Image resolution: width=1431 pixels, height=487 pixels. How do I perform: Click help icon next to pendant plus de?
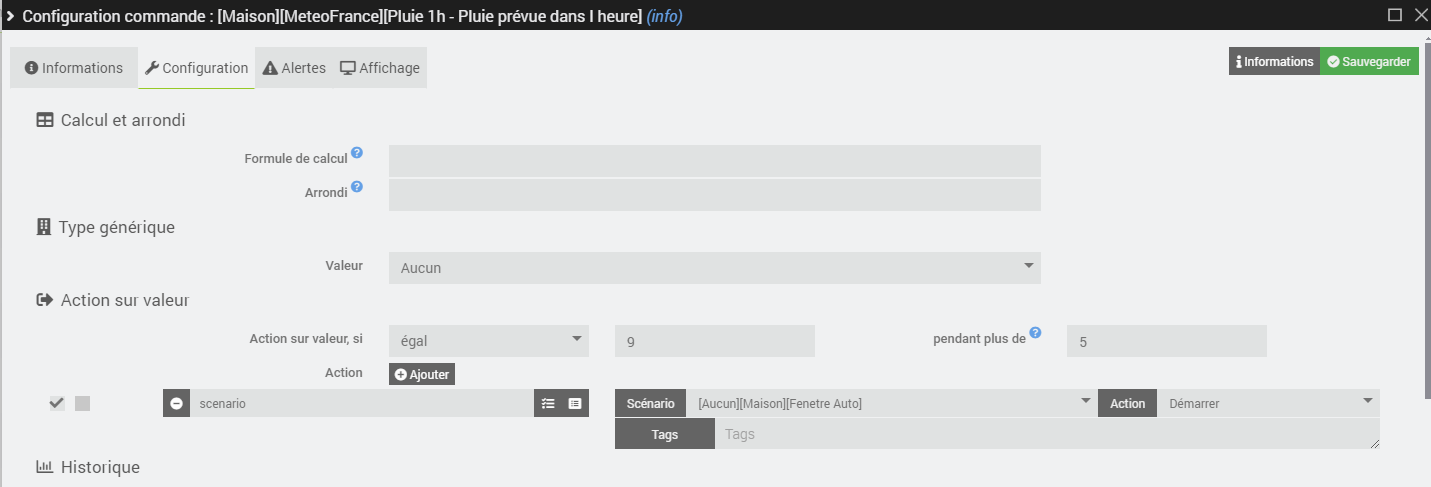1036,333
